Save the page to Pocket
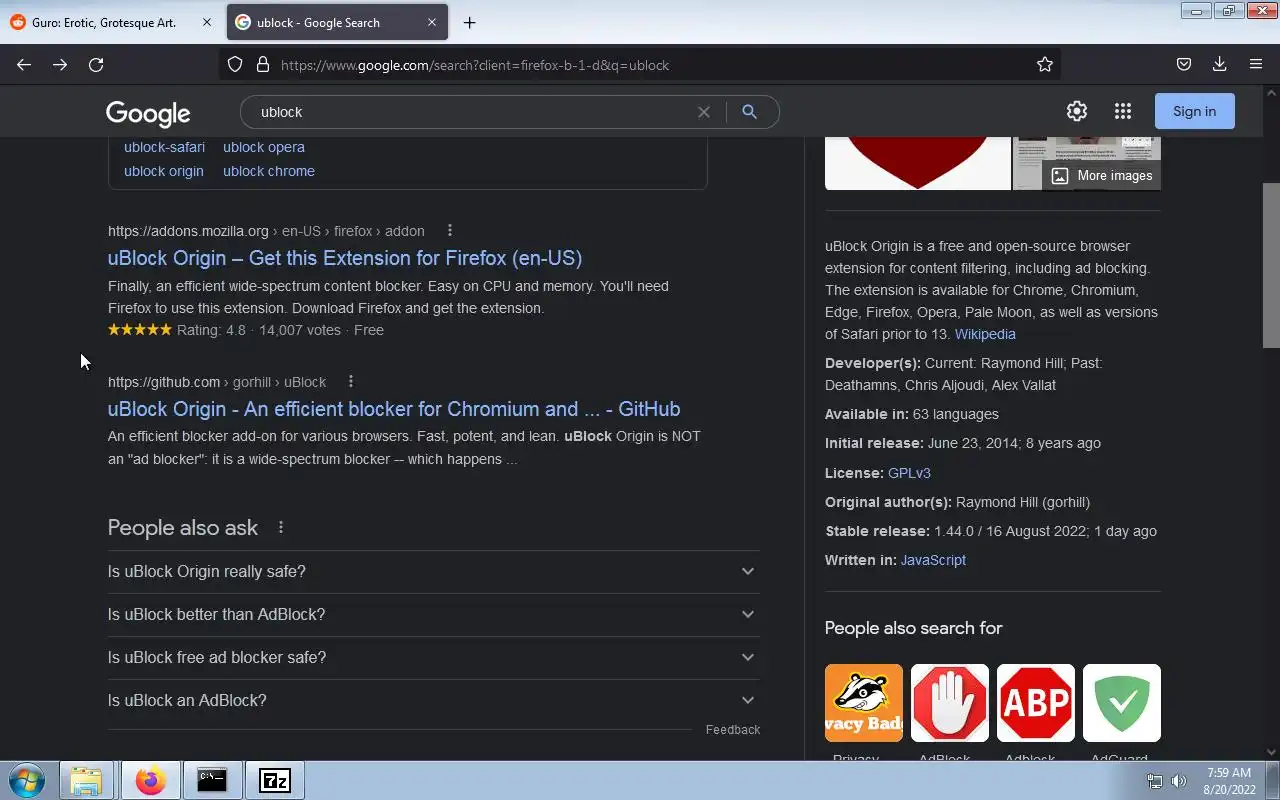Screen dimensions: 1280x800 point(1184,64)
